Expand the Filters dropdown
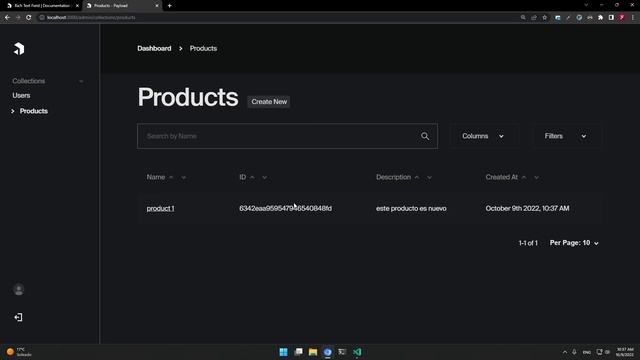Viewport: 640px width, 360px height. click(x=567, y=136)
